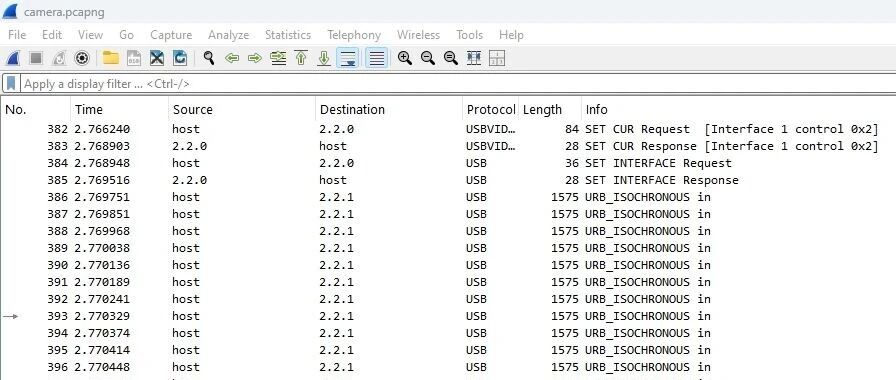Open the Capture menu
Viewport: 896px width, 380px height.
(171, 35)
